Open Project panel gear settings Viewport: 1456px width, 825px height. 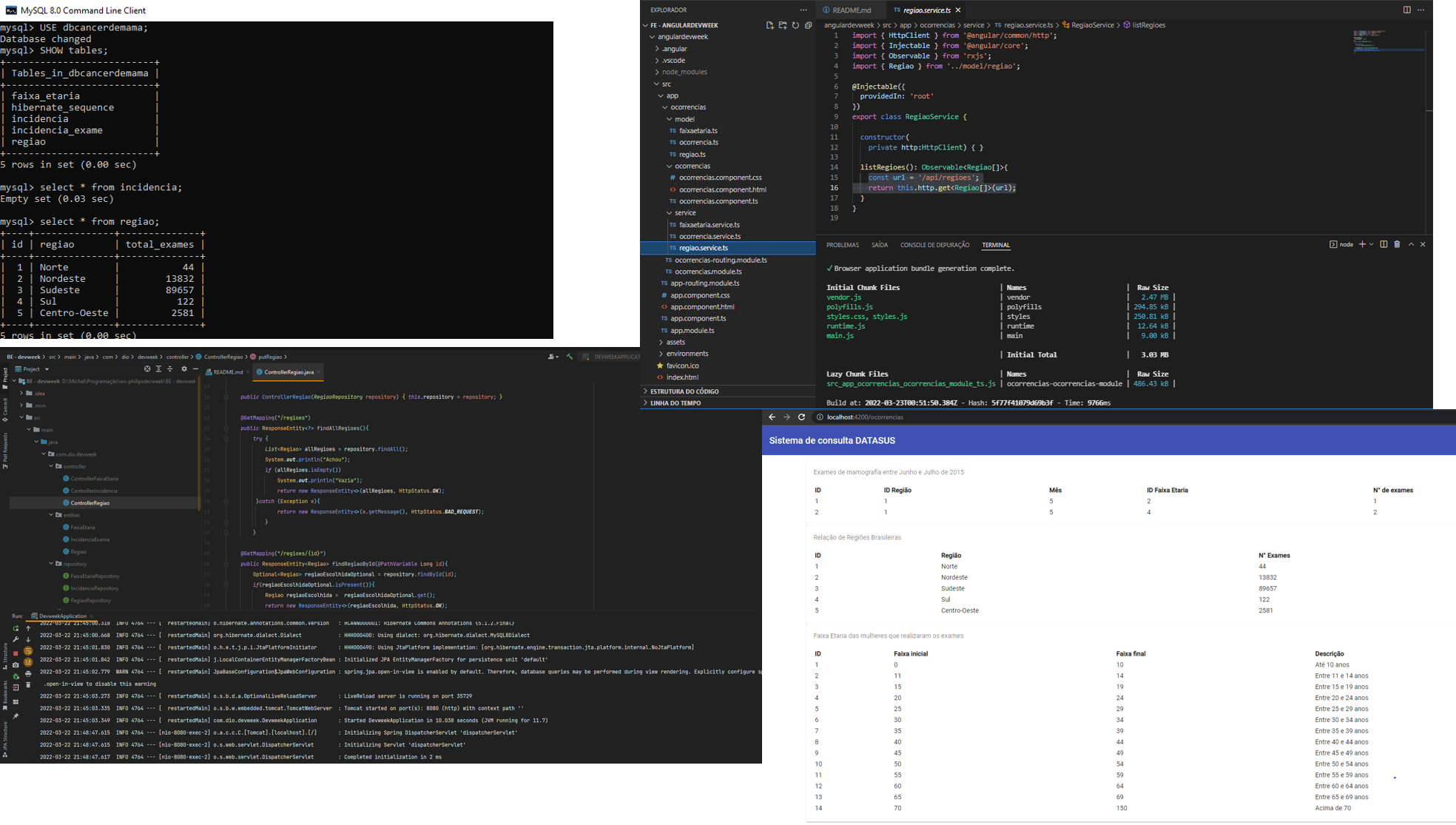(184, 368)
